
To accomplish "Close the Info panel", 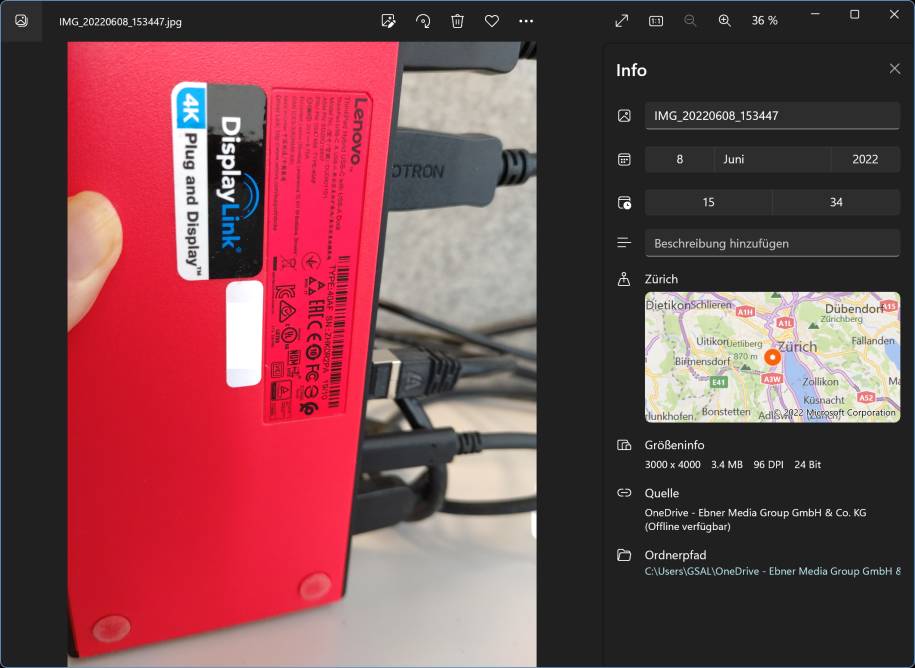I will point(895,68).
